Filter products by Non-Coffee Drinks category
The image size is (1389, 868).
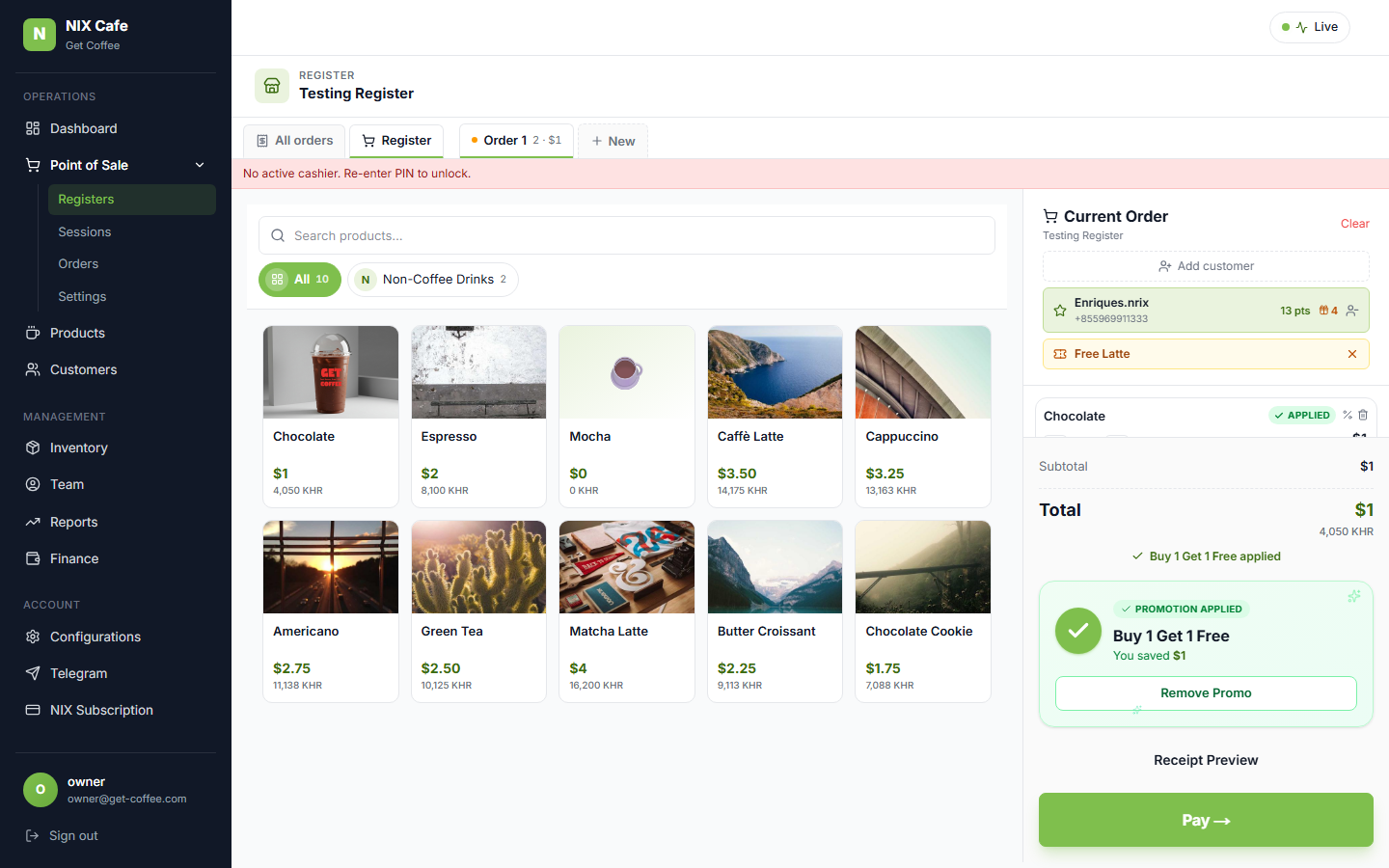(433, 280)
